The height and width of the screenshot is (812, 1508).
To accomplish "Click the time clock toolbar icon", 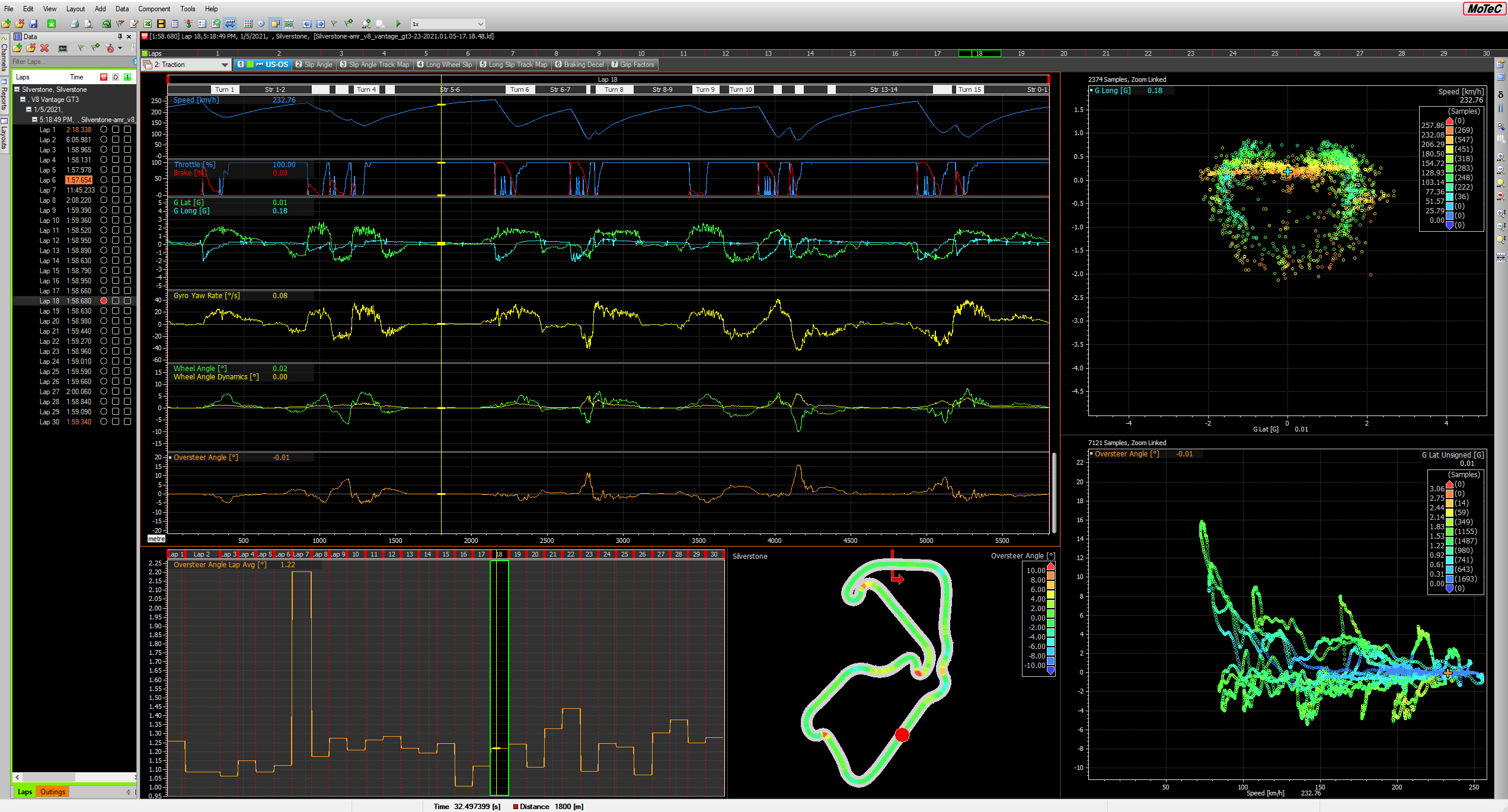I will pyautogui.click(x=261, y=24).
